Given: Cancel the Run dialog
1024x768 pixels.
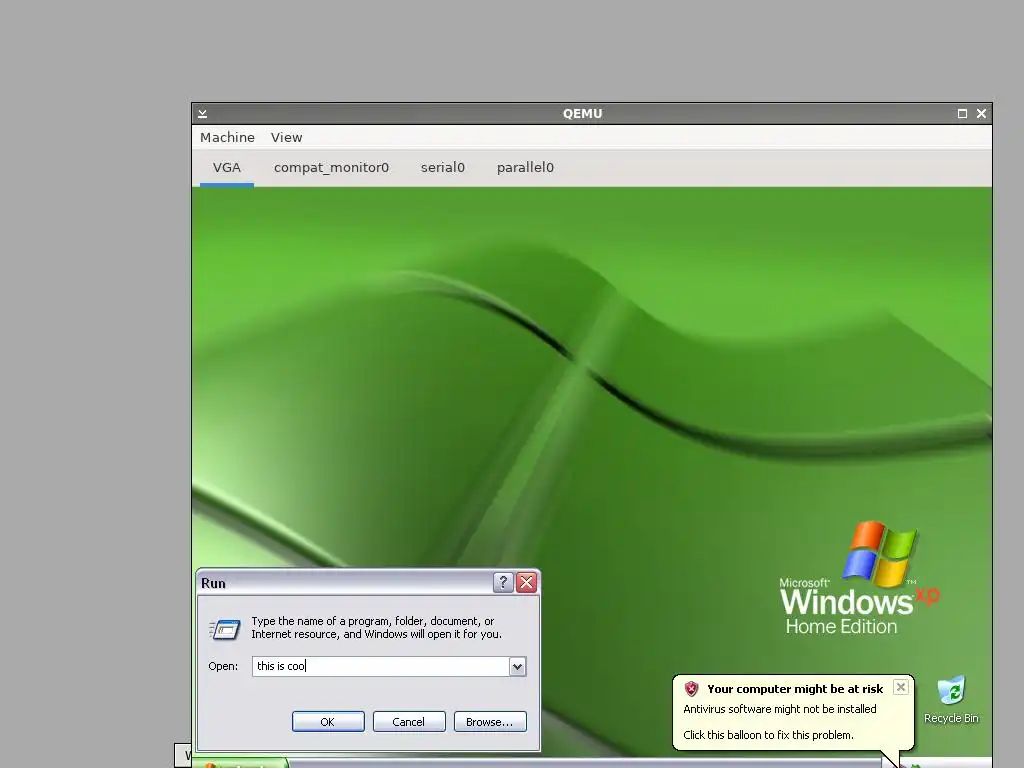Looking at the screenshot, I should click(x=409, y=722).
